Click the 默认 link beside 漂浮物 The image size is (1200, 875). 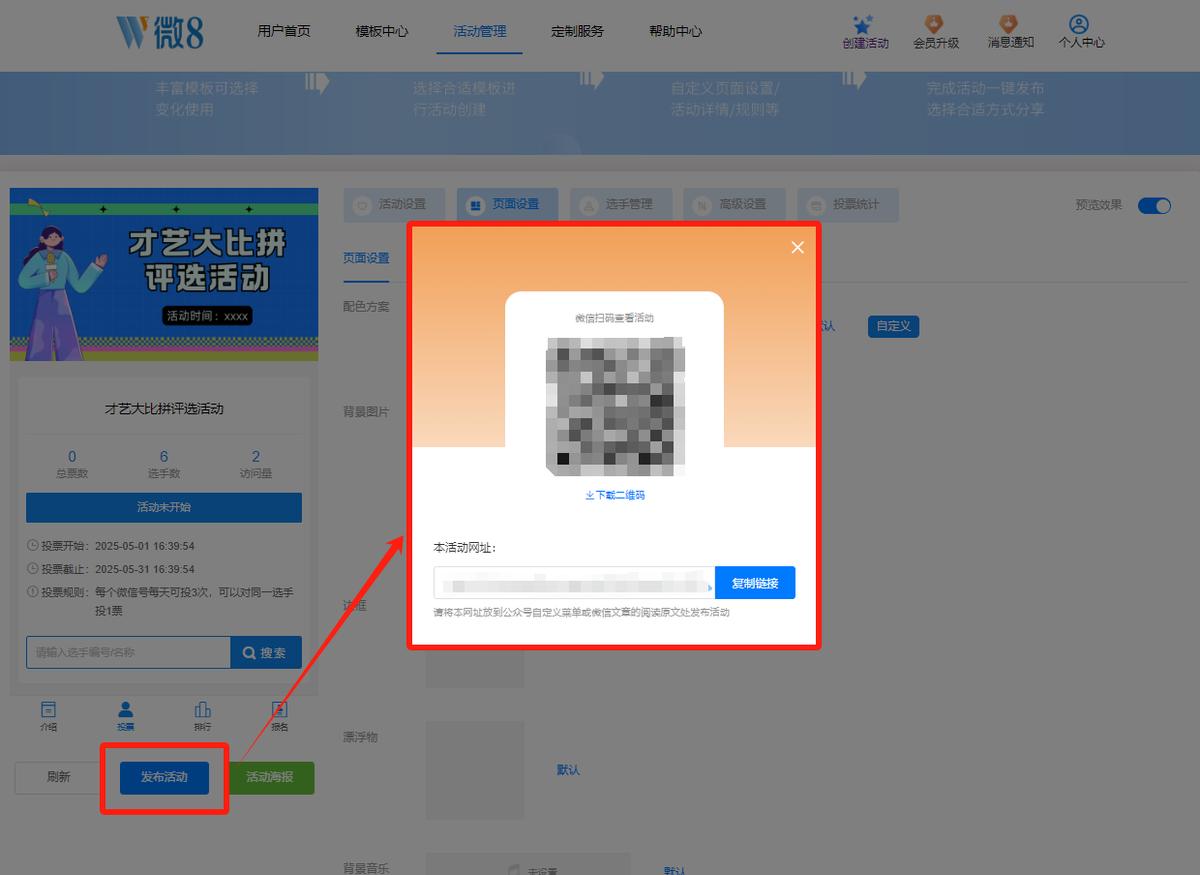click(568, 770)
